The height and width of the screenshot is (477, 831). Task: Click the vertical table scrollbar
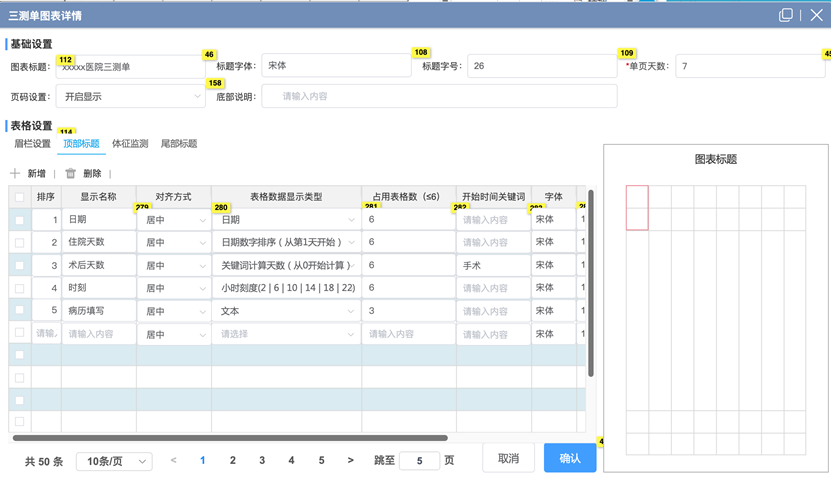[590, 283]
